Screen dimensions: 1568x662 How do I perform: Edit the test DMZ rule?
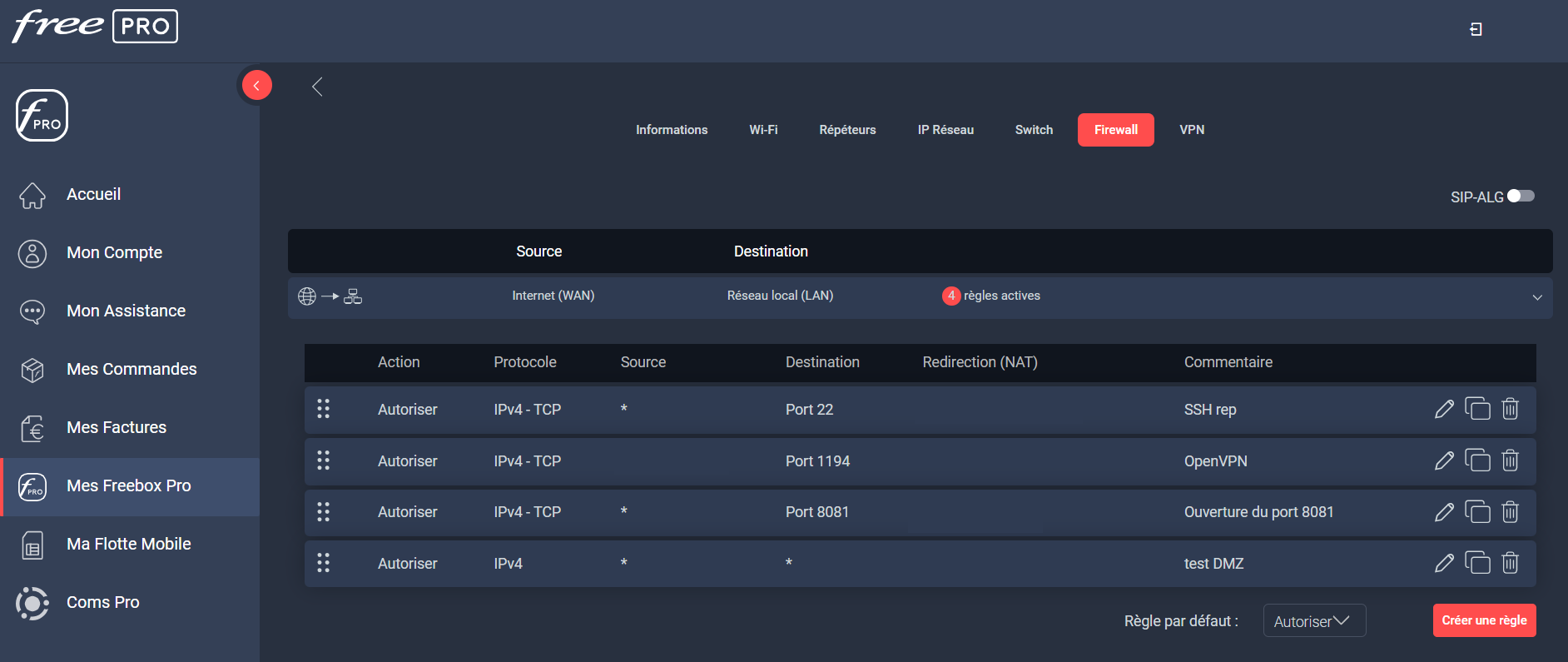1444,563
